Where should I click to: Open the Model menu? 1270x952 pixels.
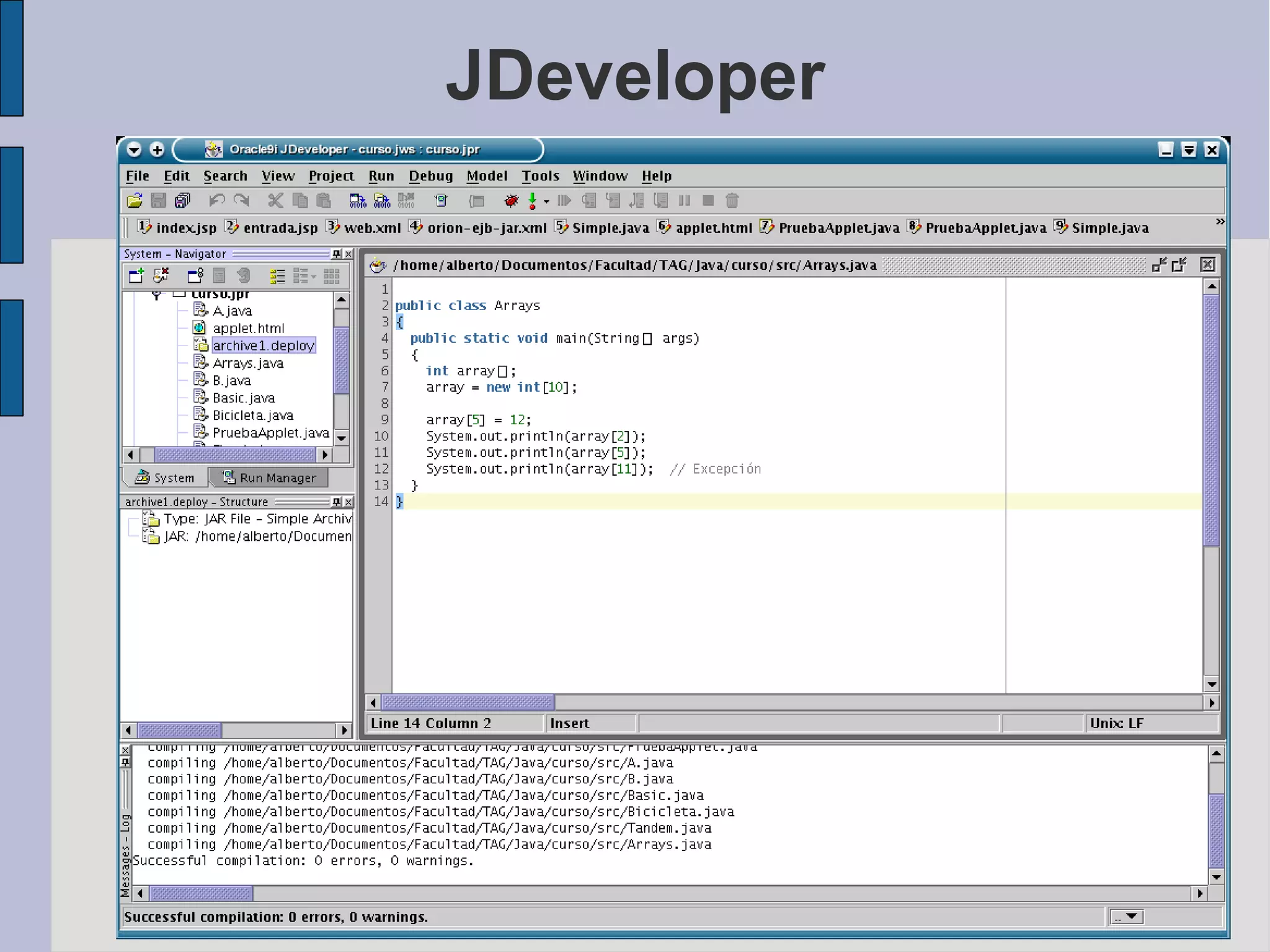[x=487, y=176]
